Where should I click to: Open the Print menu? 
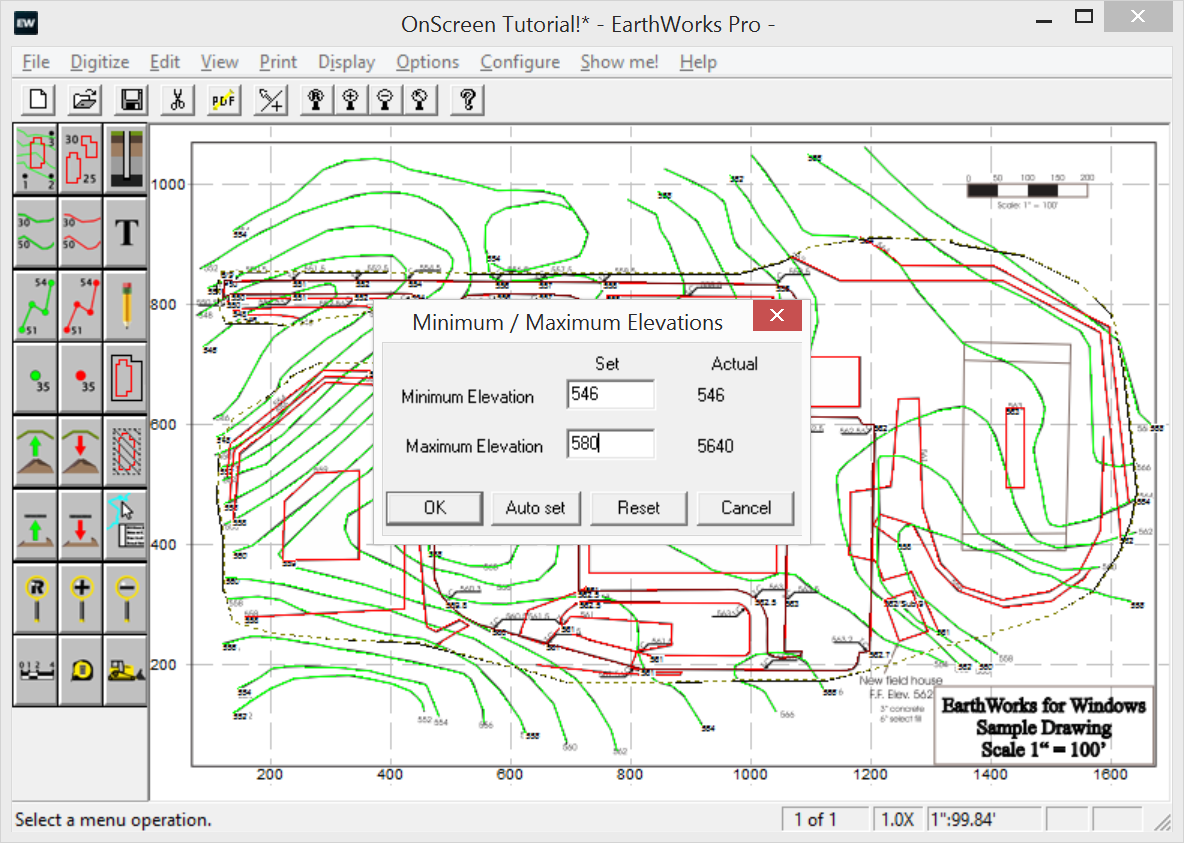pyautogui.click(x=279, y=62)
